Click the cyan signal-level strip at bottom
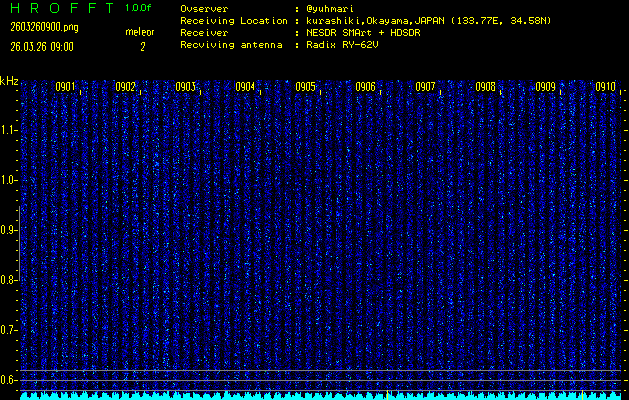 click(320, 395)
